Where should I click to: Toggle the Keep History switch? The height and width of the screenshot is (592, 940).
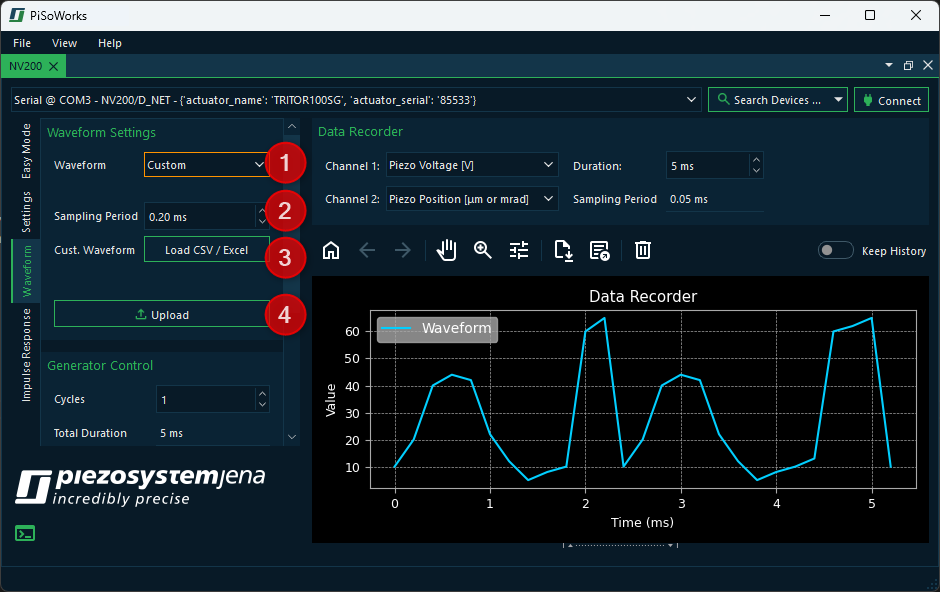[x=835, y=251]
